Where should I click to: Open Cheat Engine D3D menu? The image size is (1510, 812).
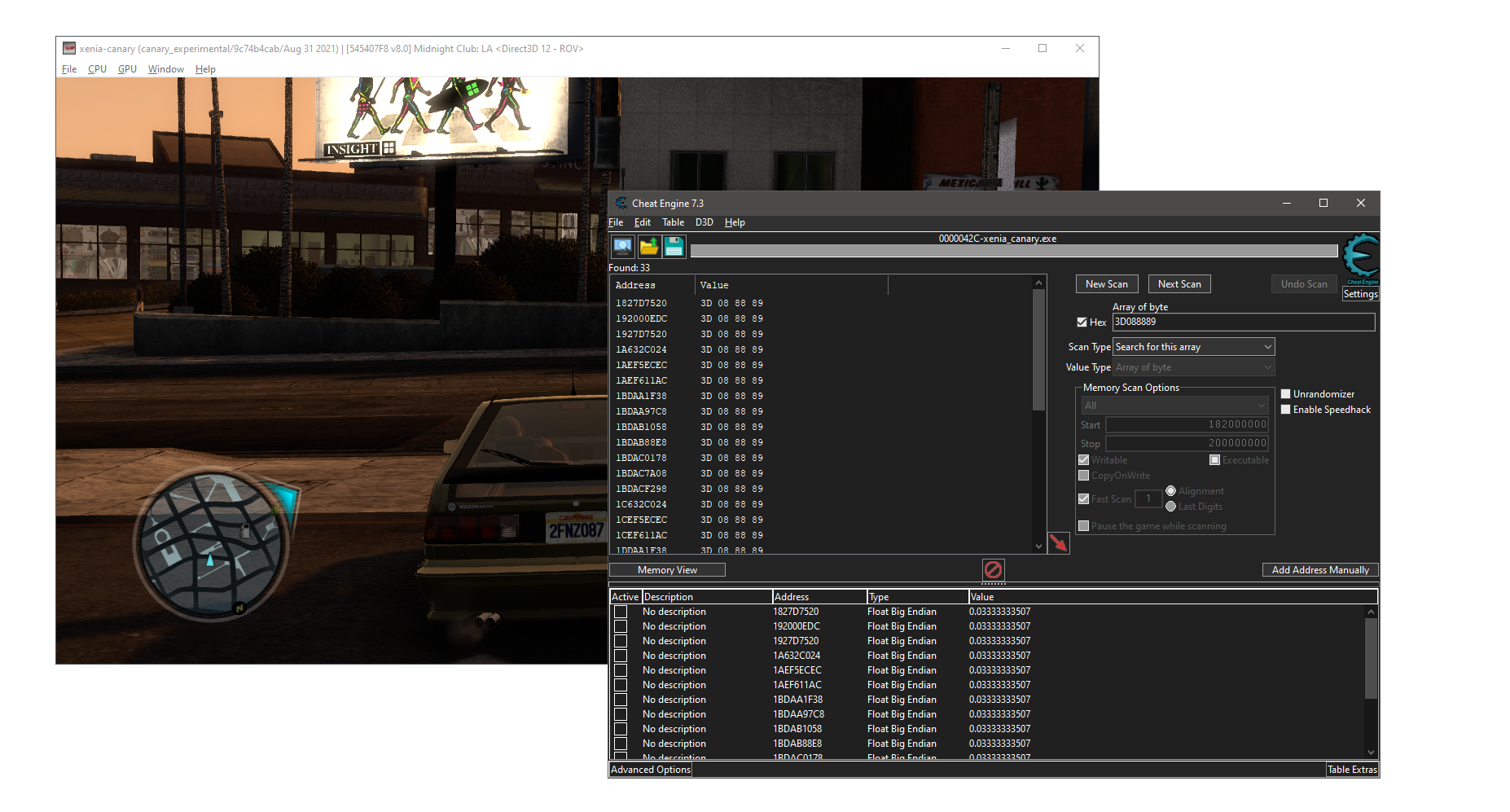[x=705, y=222]
